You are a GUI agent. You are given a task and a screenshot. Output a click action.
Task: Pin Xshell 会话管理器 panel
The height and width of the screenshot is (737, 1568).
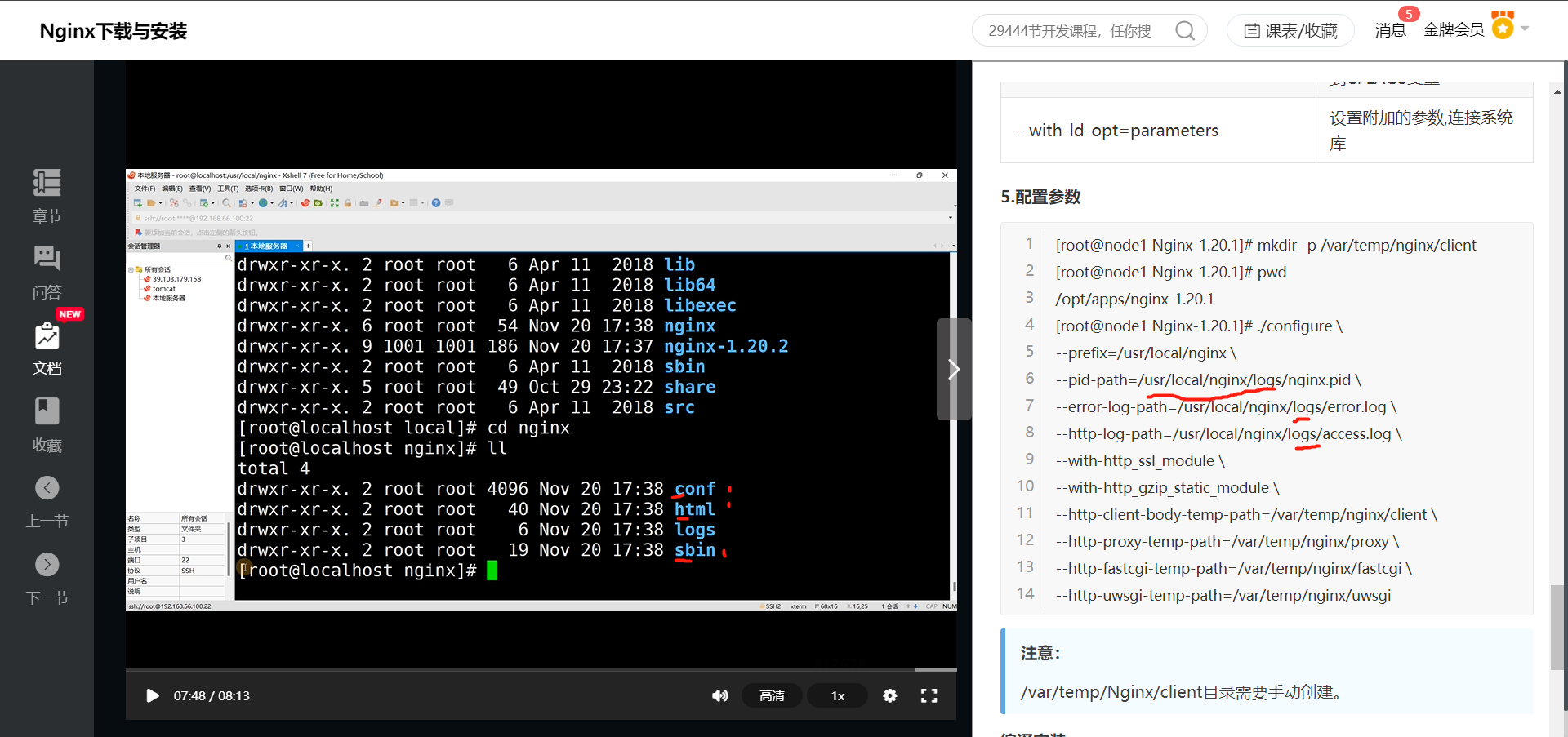(219, 246)
